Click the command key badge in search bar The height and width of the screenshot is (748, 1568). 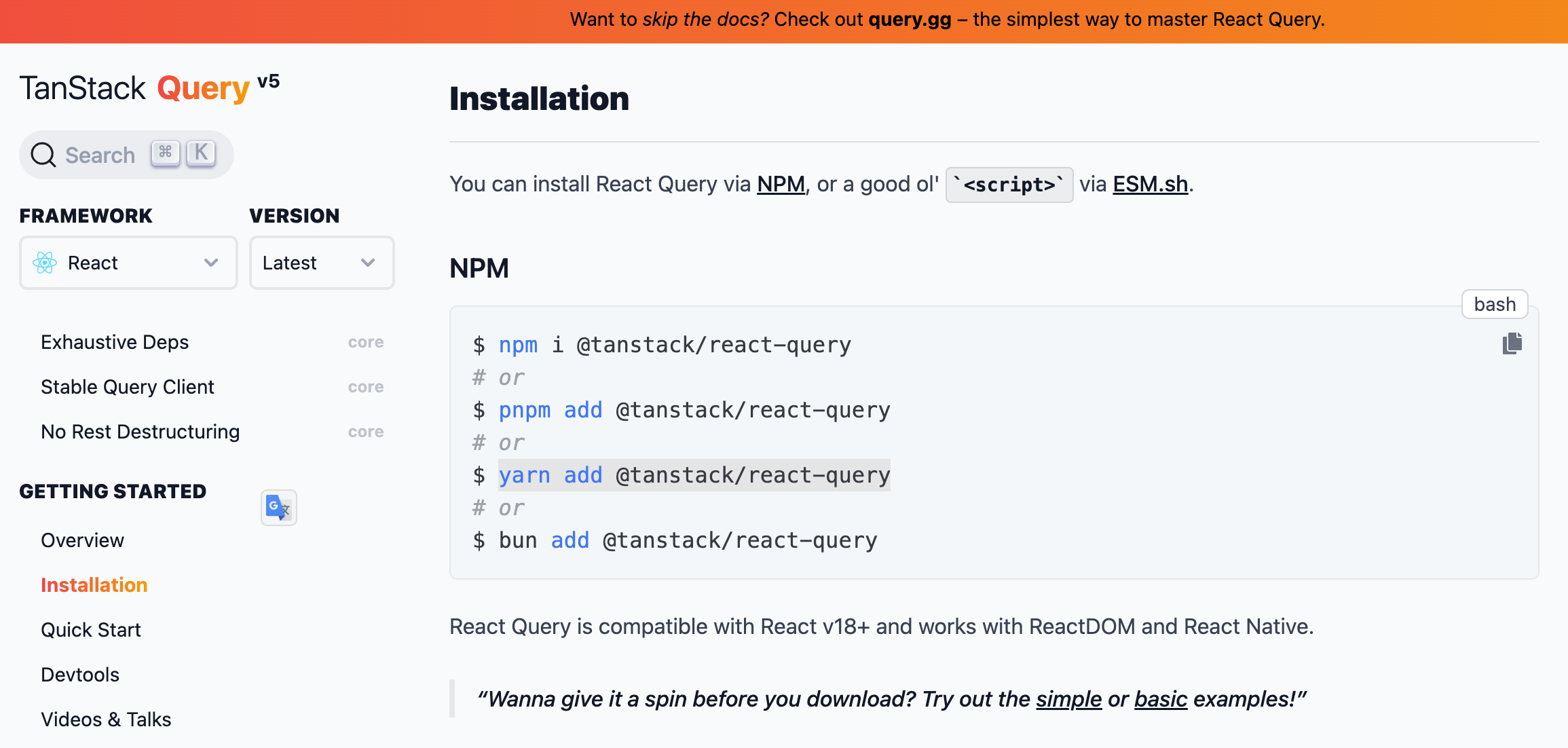pyautogui.click(x=165, y=153)
